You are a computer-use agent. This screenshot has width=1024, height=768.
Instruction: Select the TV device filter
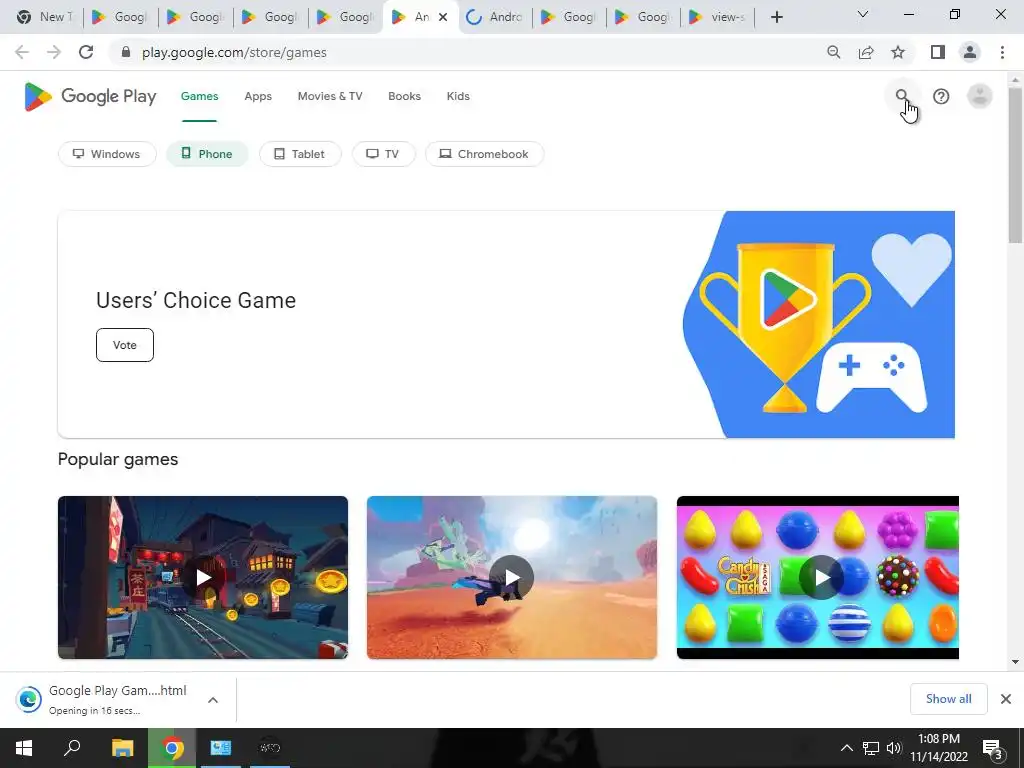[x=383, y=154]
